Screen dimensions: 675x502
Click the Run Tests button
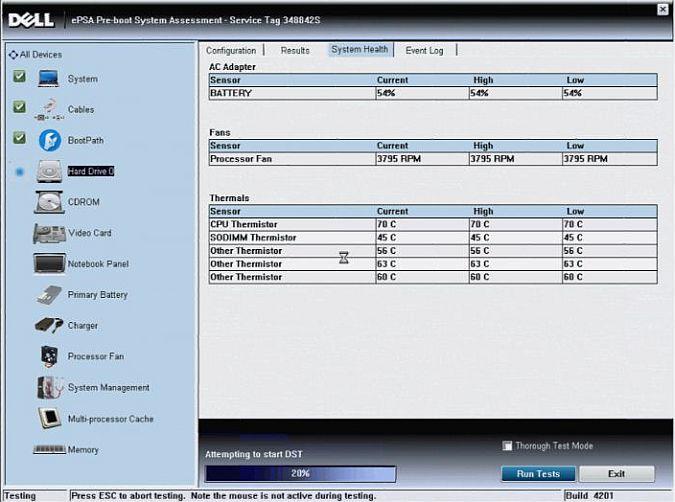pos(538,474)
